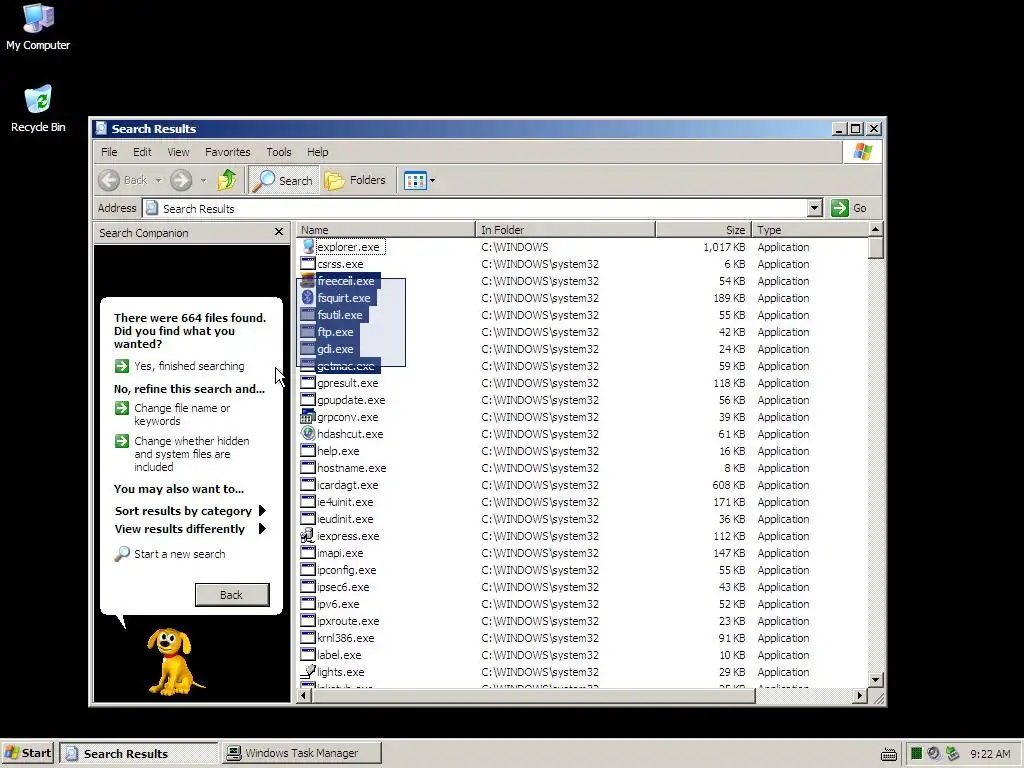1024x768 pixels.
Task: Select the csrss.exe file icon
Action: coord(308,264)
